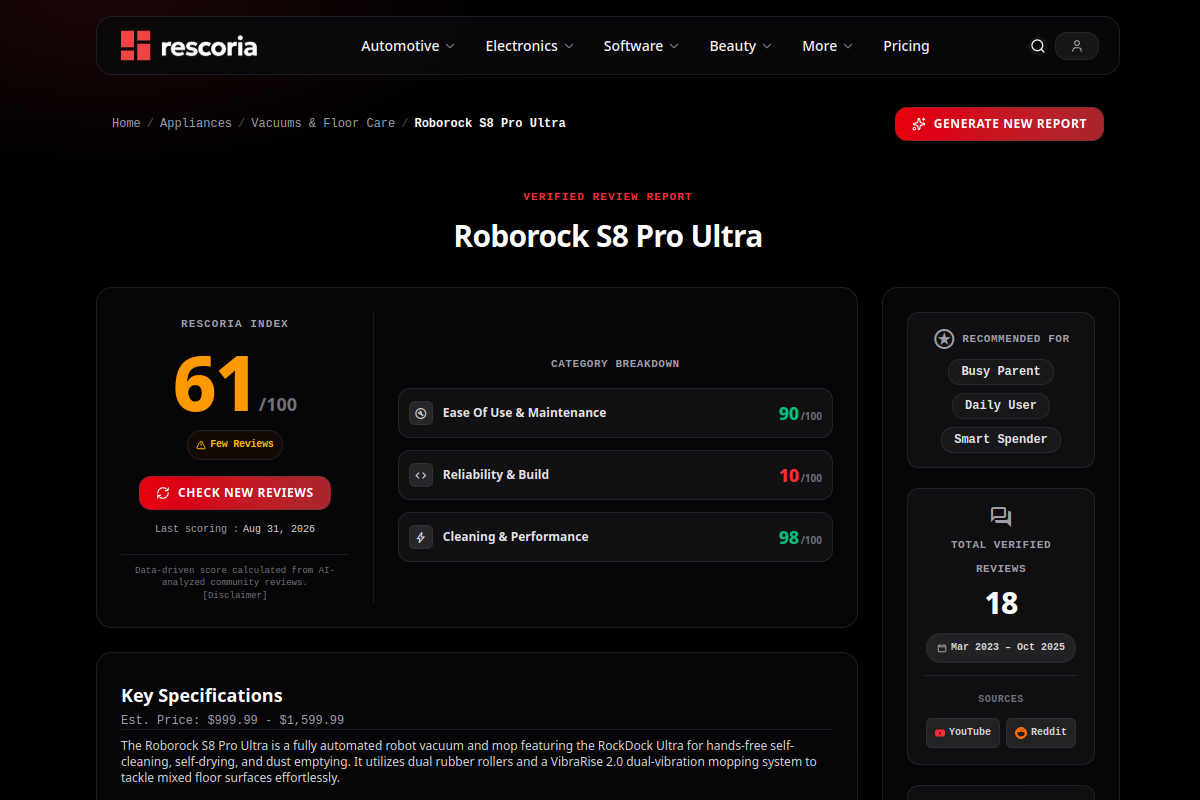Click the Mar 2023 – Oct 2025 date pill
The width and height of the screenshot is (1200, 800).
[x=1001, y=648]
